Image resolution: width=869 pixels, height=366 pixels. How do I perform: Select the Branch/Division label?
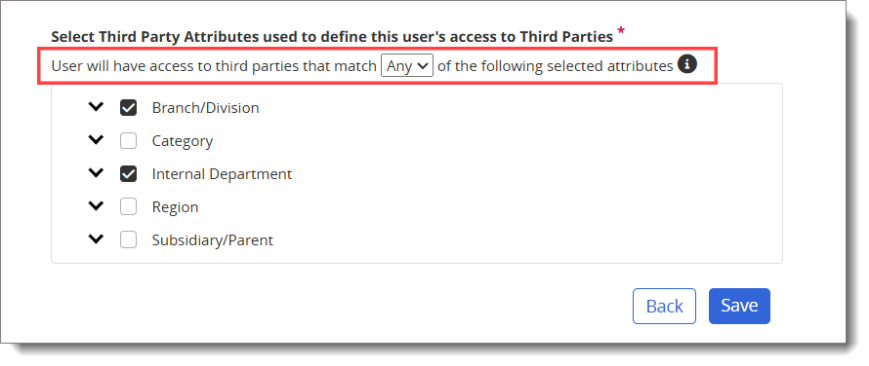point(206,108)
